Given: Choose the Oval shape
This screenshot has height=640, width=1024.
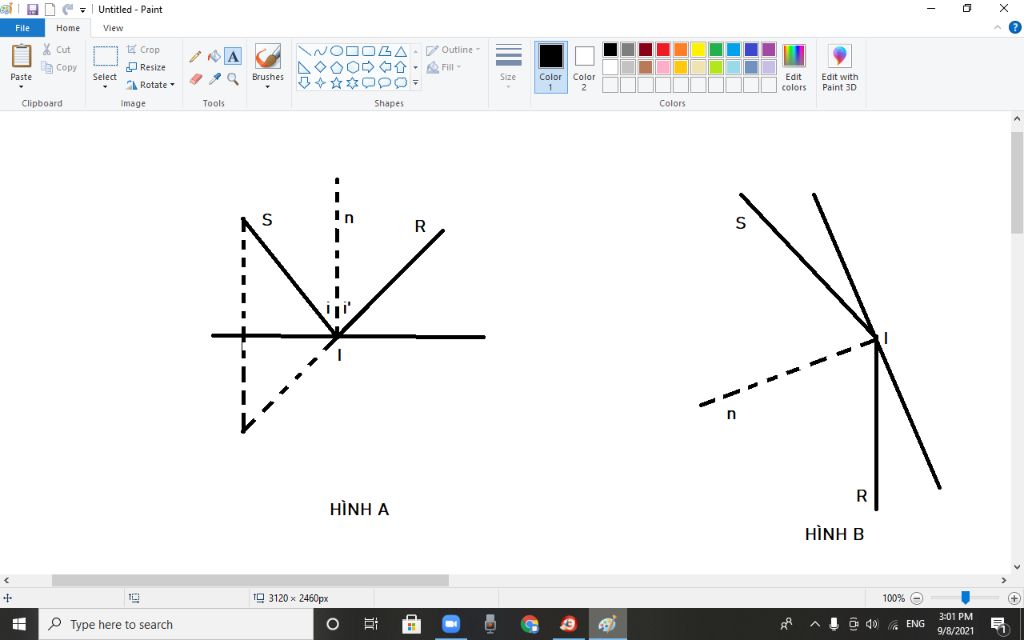Looking at the screenshot, I should (336, 51).
